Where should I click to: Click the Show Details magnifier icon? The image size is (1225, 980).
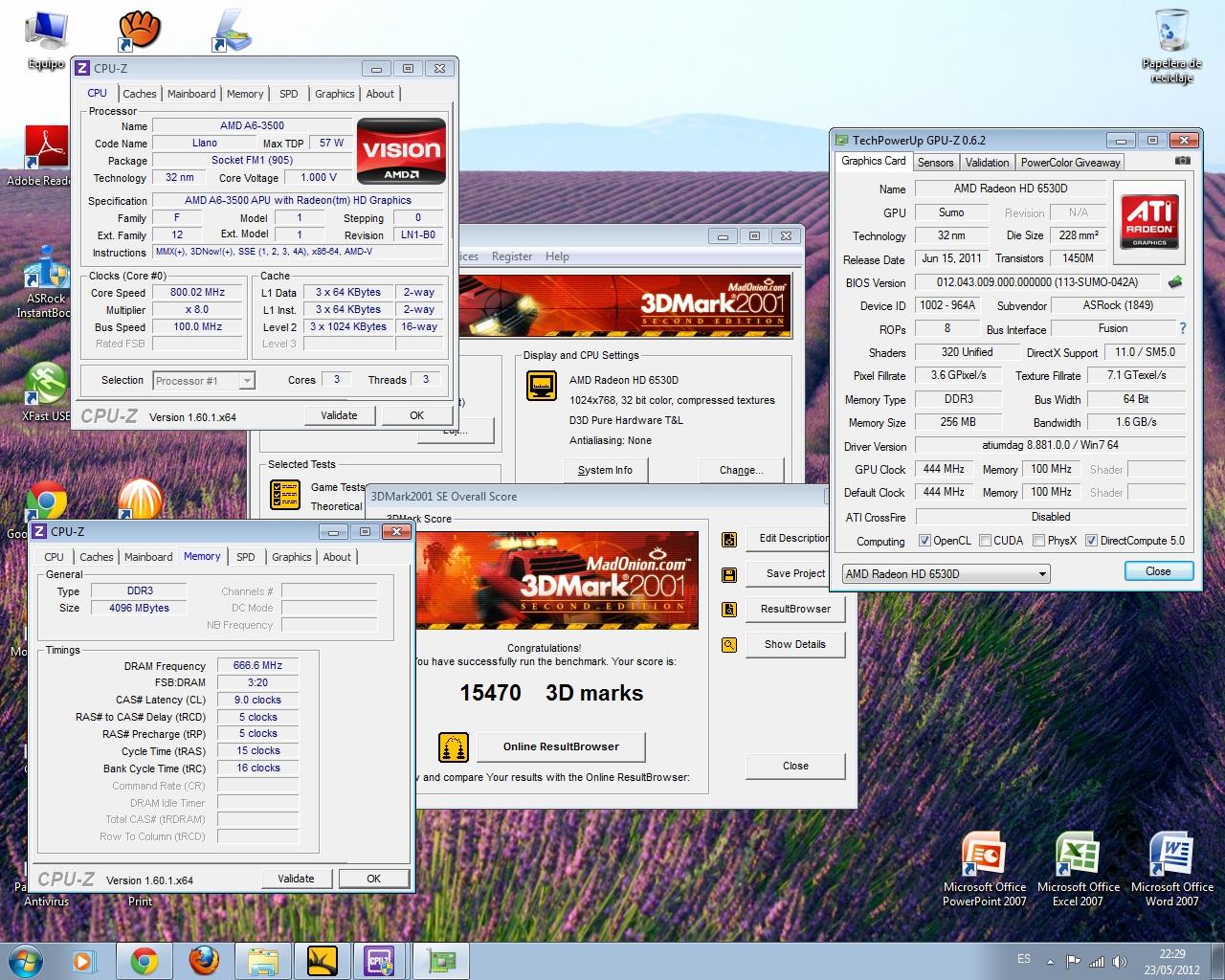pos(729,645)
